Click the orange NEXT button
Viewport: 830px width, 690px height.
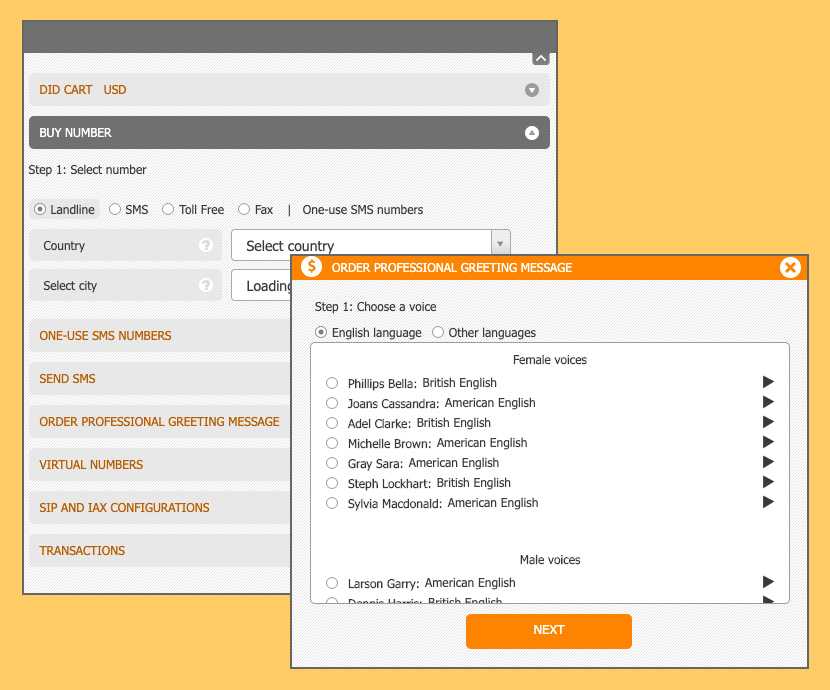(x=548, y=630)
